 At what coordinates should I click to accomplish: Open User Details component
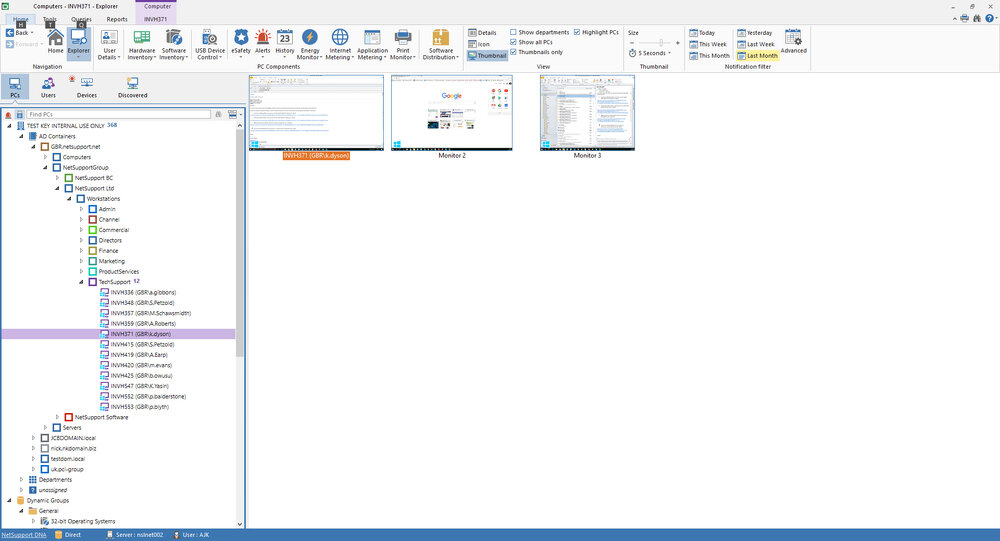pyautogui.click(x=109, y=44)
